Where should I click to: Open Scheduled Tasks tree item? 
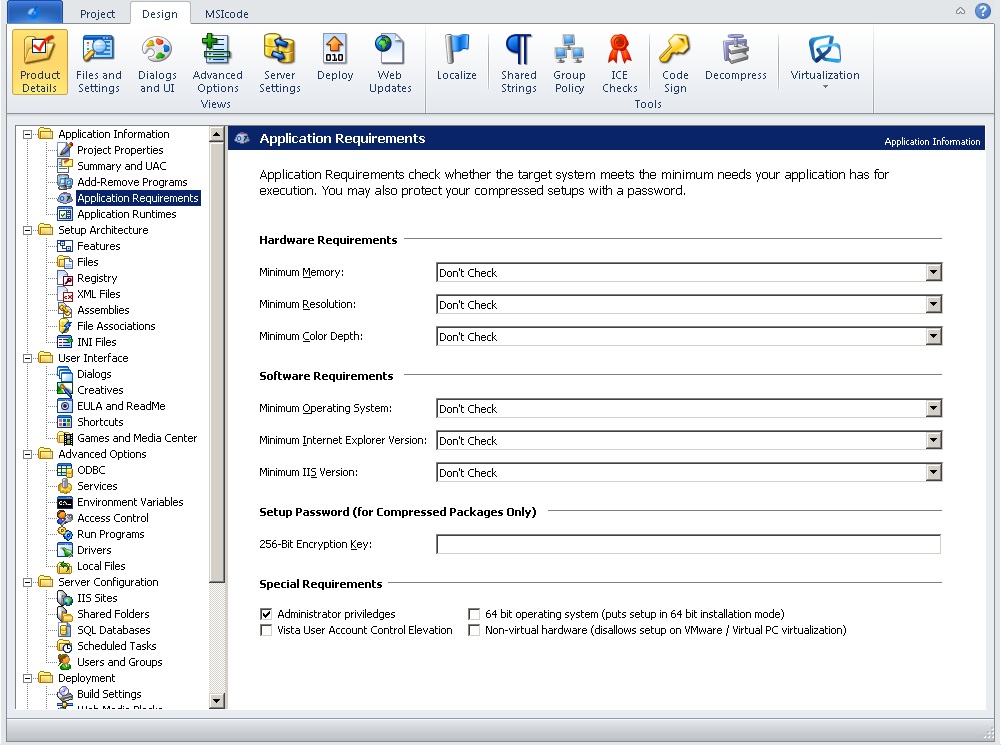pyautogui.click(x=117, y=646)
